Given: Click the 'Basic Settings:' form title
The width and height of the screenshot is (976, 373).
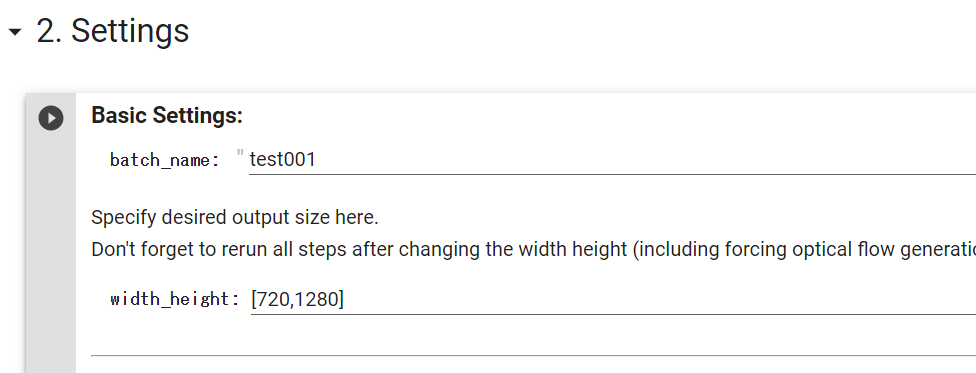Looking at the screenshot, I should (x=167, y=115).
